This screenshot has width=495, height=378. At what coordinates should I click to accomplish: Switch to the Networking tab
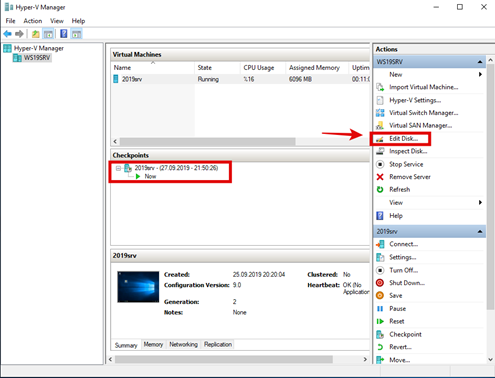point(183,344)
